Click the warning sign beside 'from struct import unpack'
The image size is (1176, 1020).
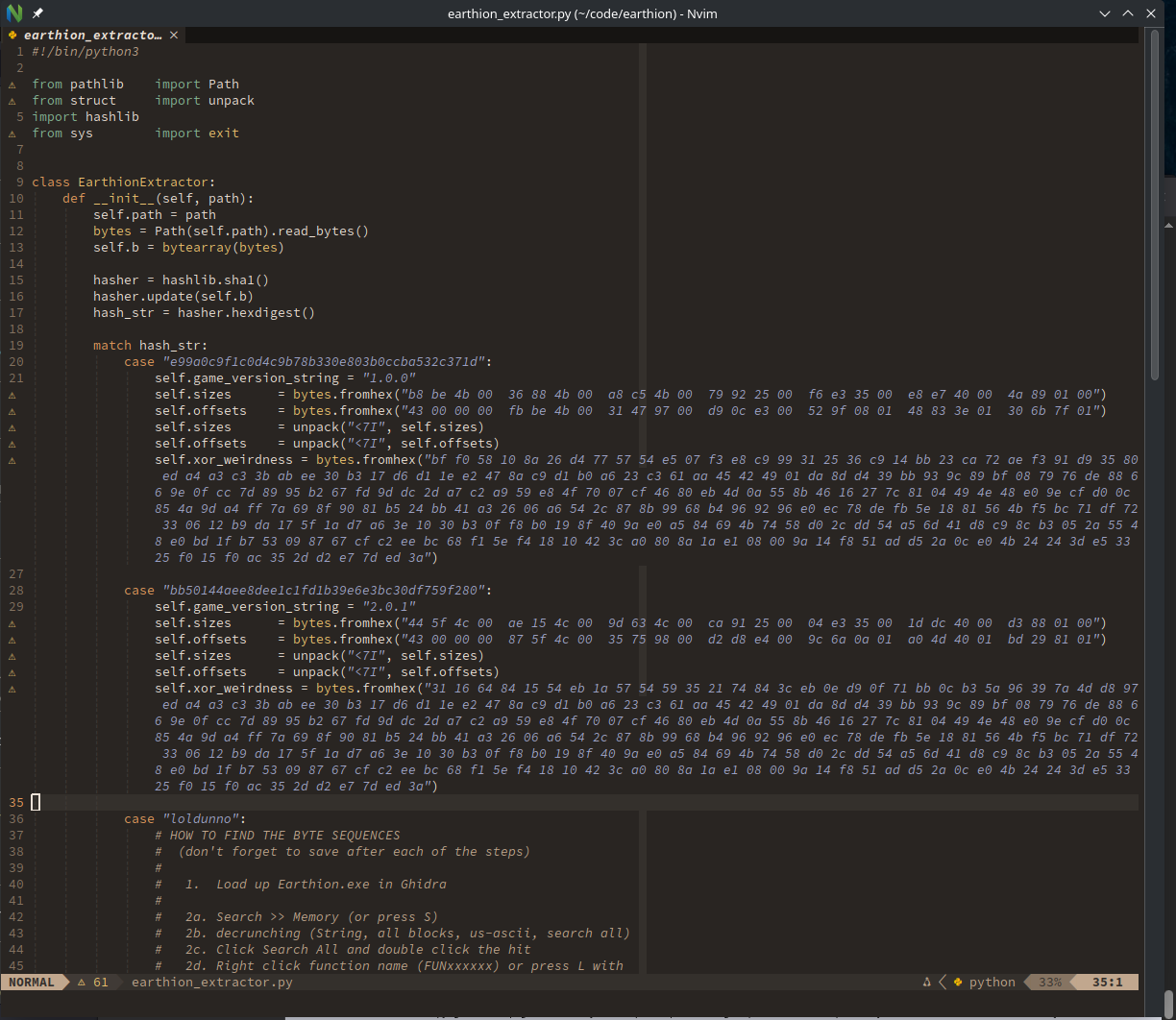point(12,101)
